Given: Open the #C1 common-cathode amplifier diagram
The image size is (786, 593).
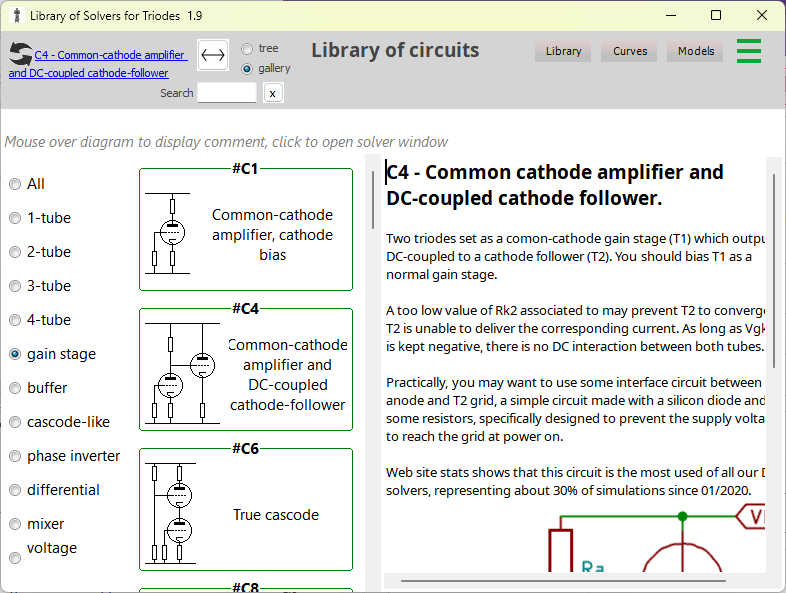Looking at the screenshot, I should (x=246, y=230).
